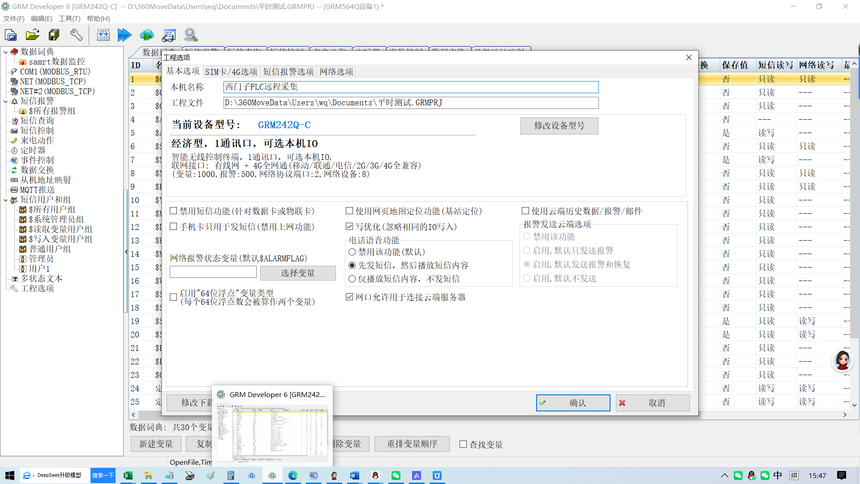Open the calculator icon on the taskbar
The image size is (860, 484).
point(231,476)
